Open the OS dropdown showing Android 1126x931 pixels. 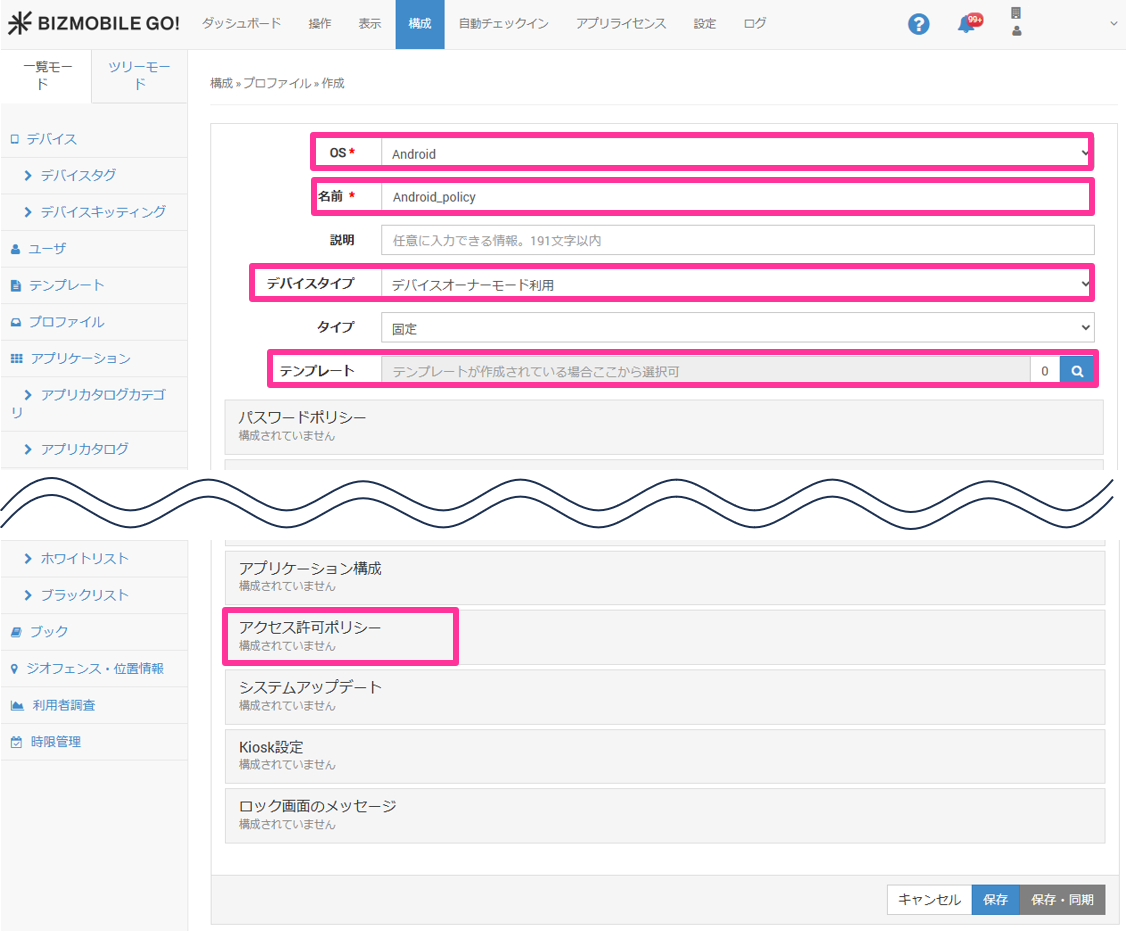(737, 154)
